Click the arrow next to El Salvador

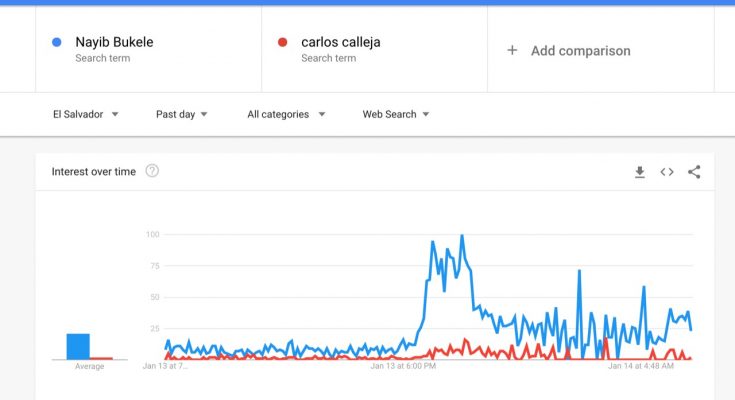[x=115, y=114]
